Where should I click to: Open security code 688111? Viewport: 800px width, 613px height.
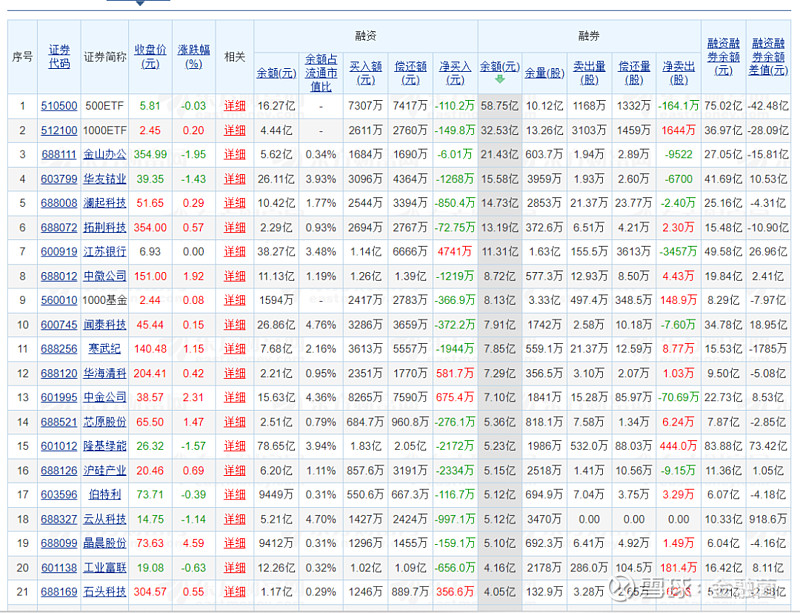click(x=59, y=155)
